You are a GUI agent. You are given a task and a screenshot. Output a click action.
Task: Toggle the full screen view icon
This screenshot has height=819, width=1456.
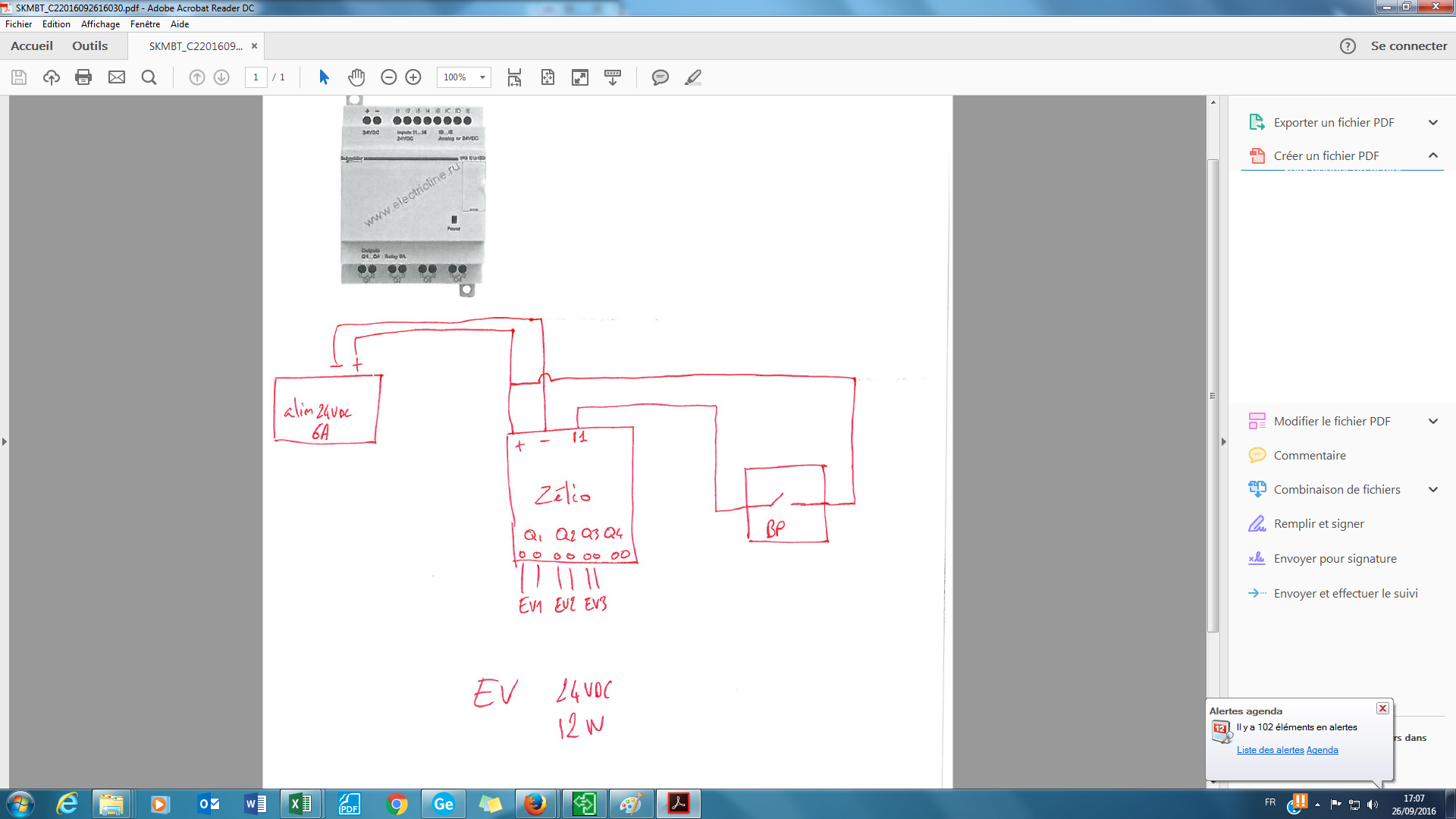point(580,77)
